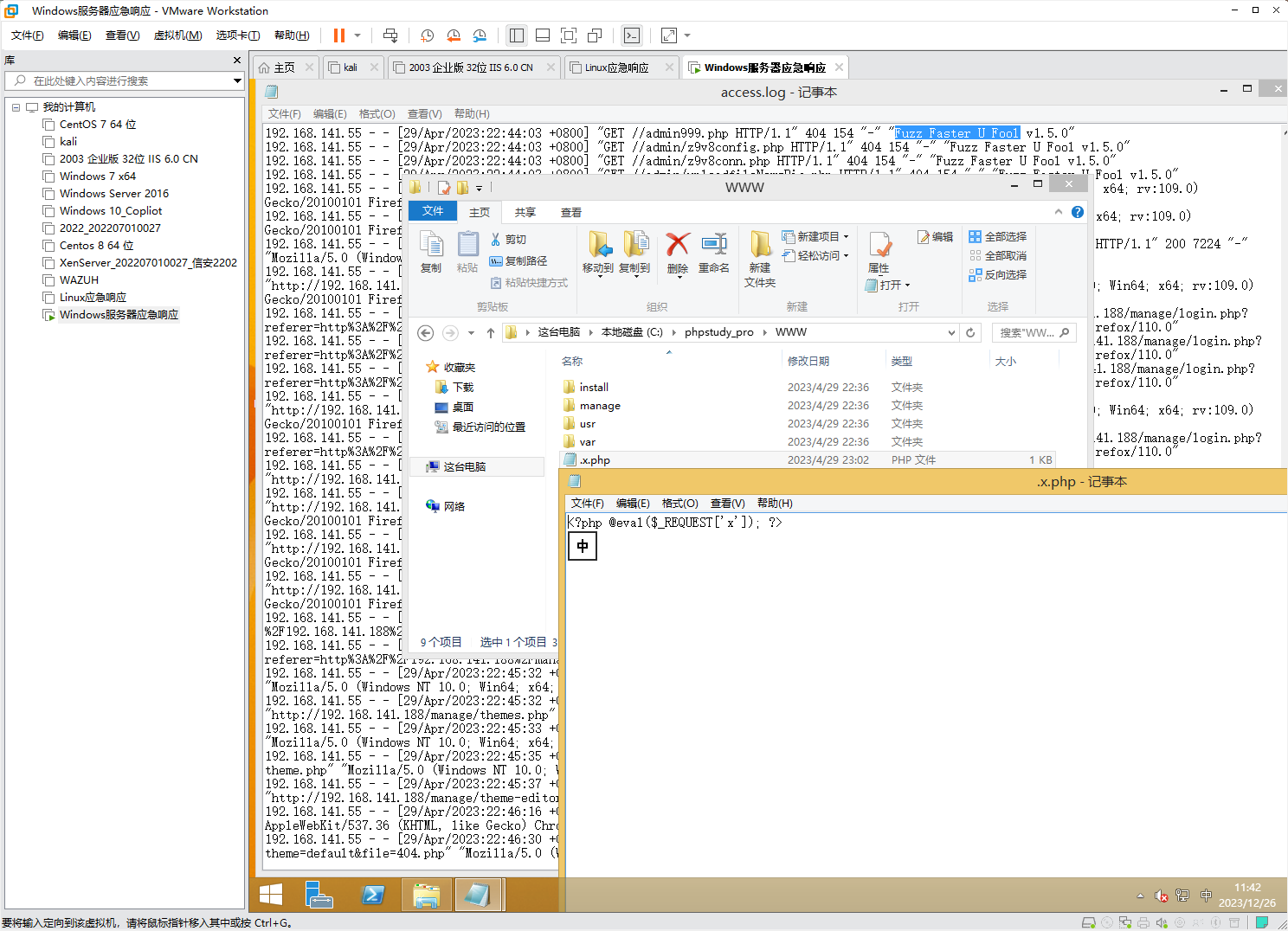This screenshot has height=931, width=1288.
Task: Click the Explorer back navigation arrow
Action: tap(425, 333)
